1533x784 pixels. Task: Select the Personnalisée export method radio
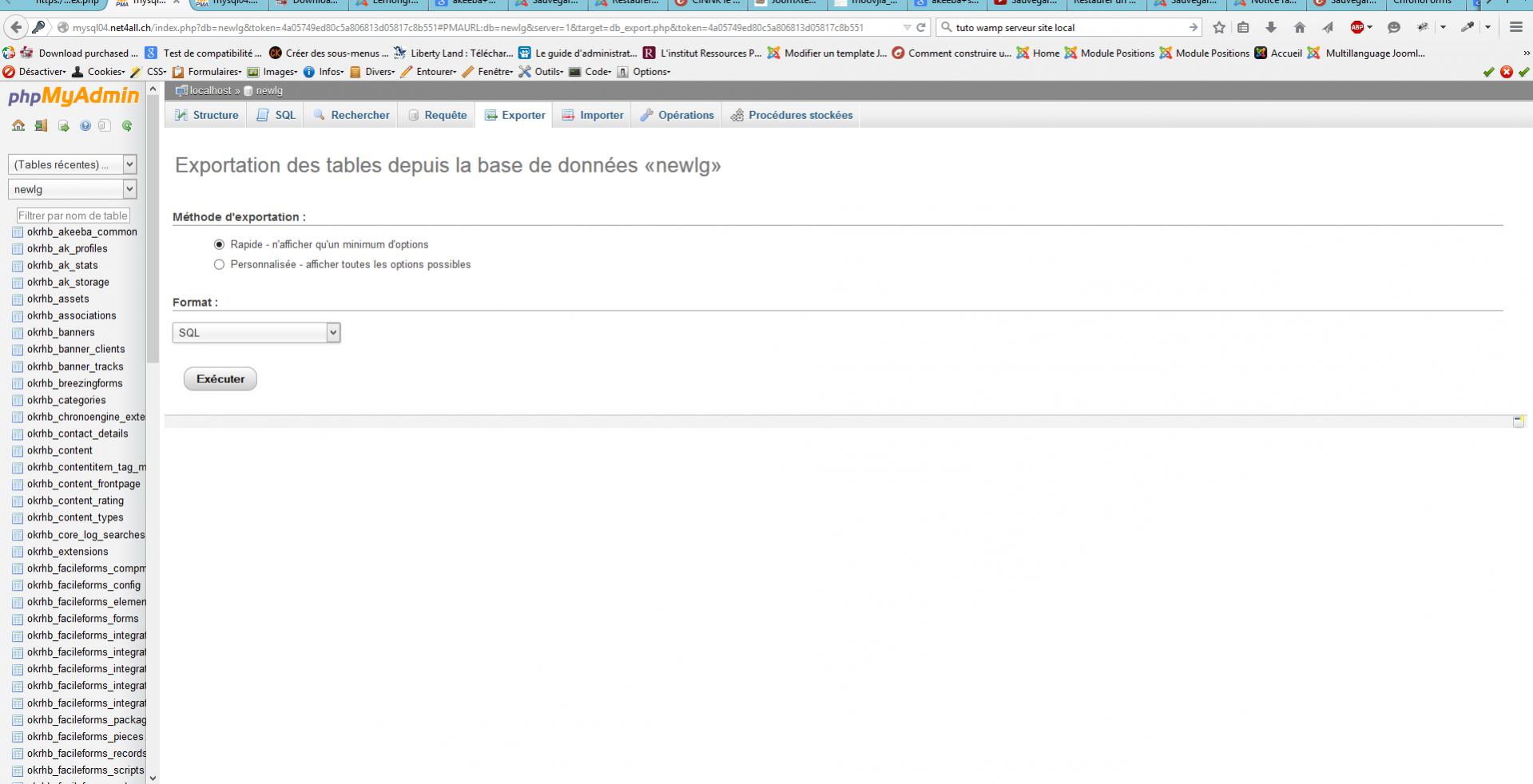click(x=219, y=264)
